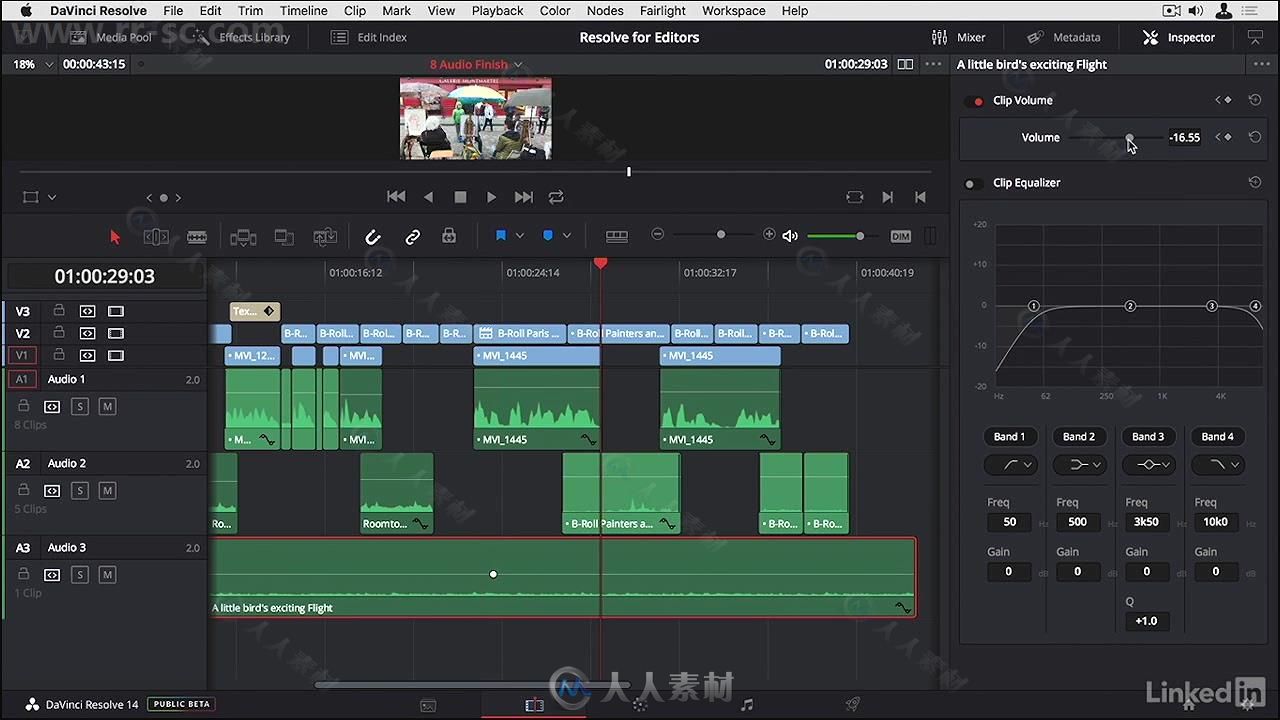Image resolution: width=1280 pixels, height=720 pixels.
Task: Open Band 1 filter type dropdown
Action: pos(1009,465)
